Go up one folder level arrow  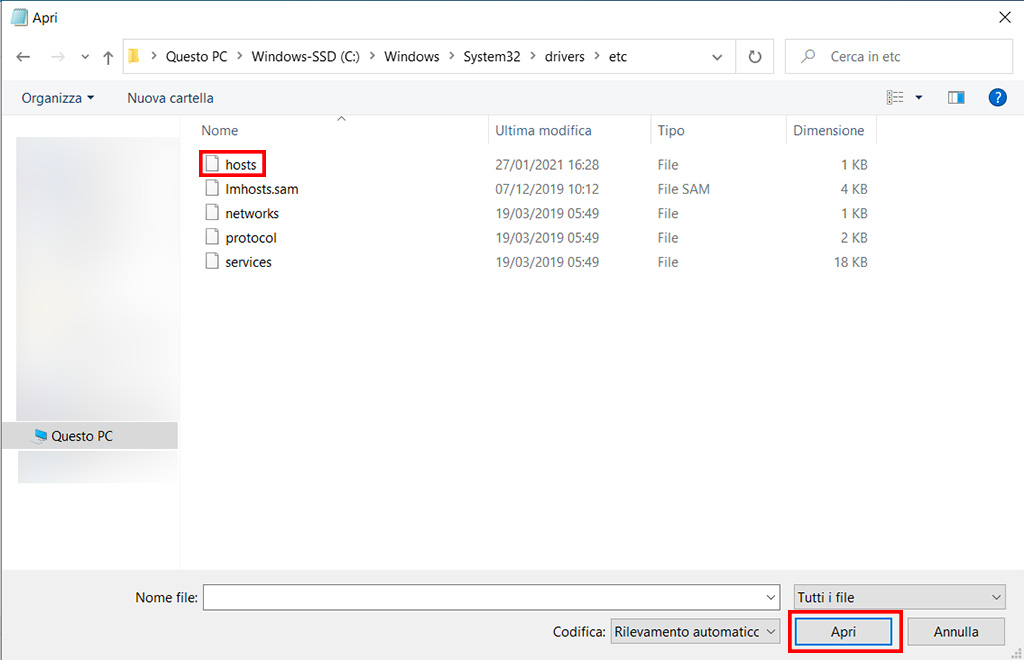coord(108,57)
